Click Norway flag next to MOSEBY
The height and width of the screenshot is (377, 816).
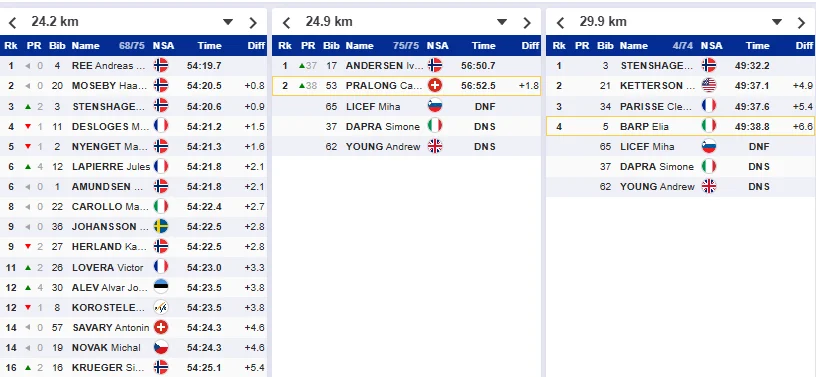[x=161, y=85]
